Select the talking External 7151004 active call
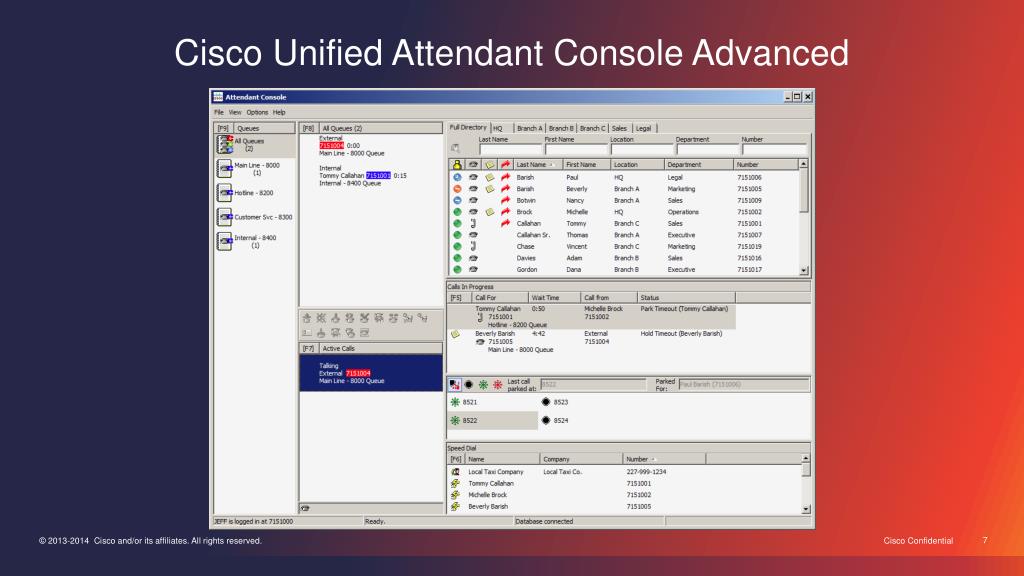 pos(371,373)
